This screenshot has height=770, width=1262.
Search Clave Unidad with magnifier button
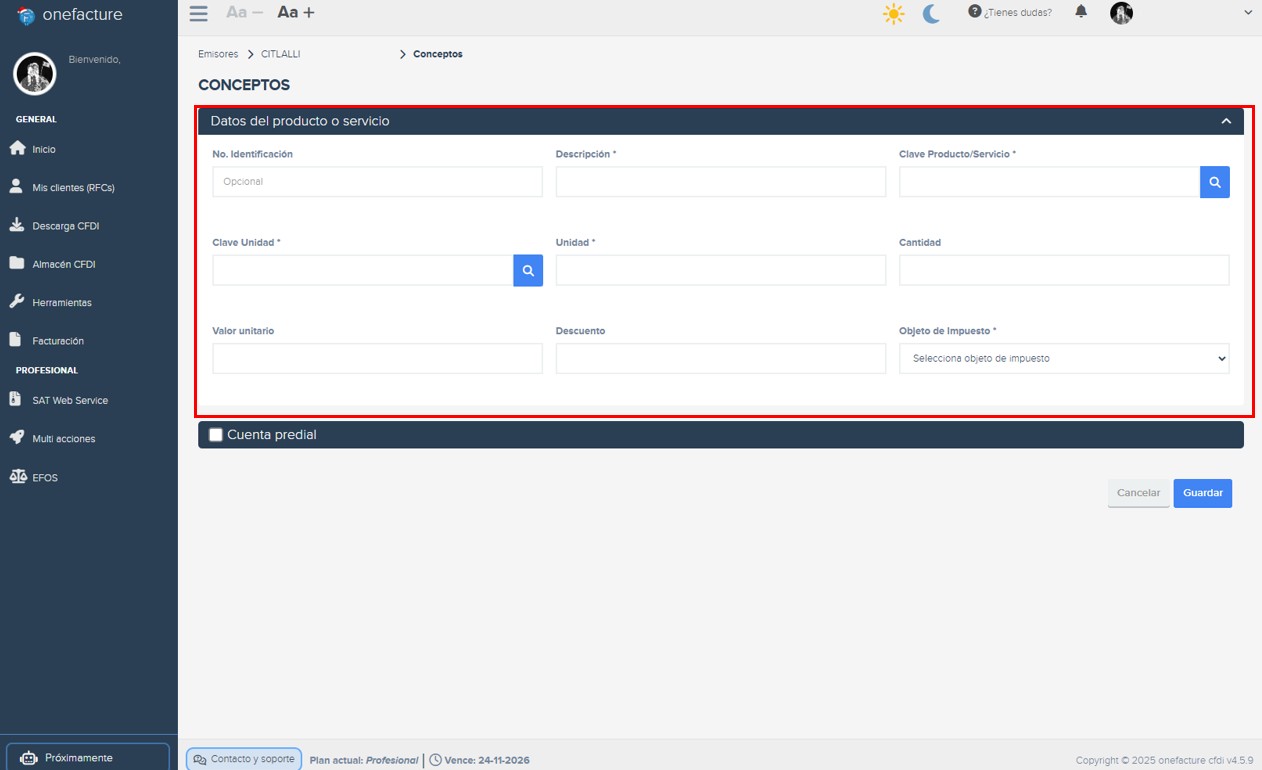pos(528,271)
